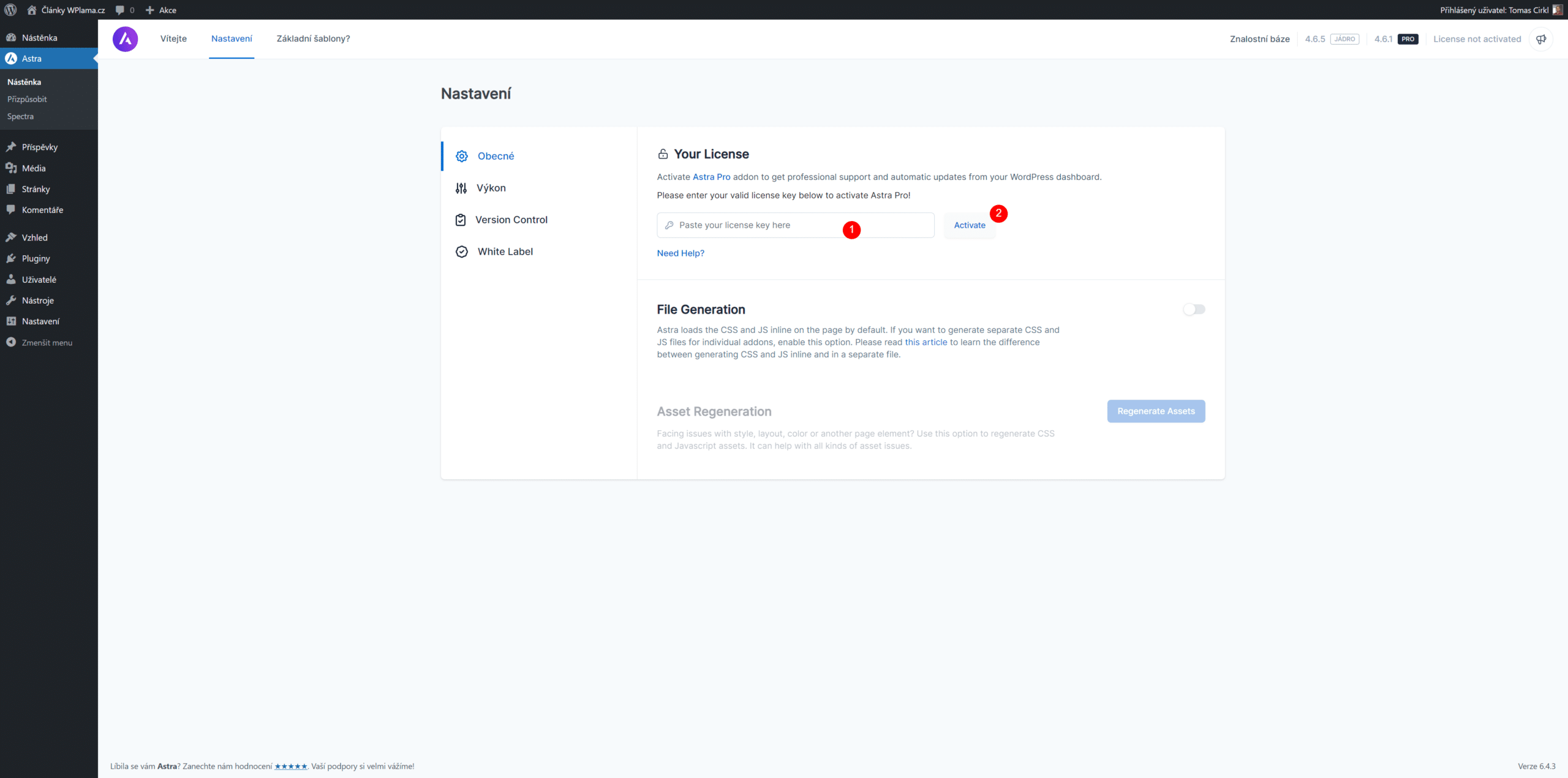Open Nástěnka submenu item under Astra

[x=24, y=81]
